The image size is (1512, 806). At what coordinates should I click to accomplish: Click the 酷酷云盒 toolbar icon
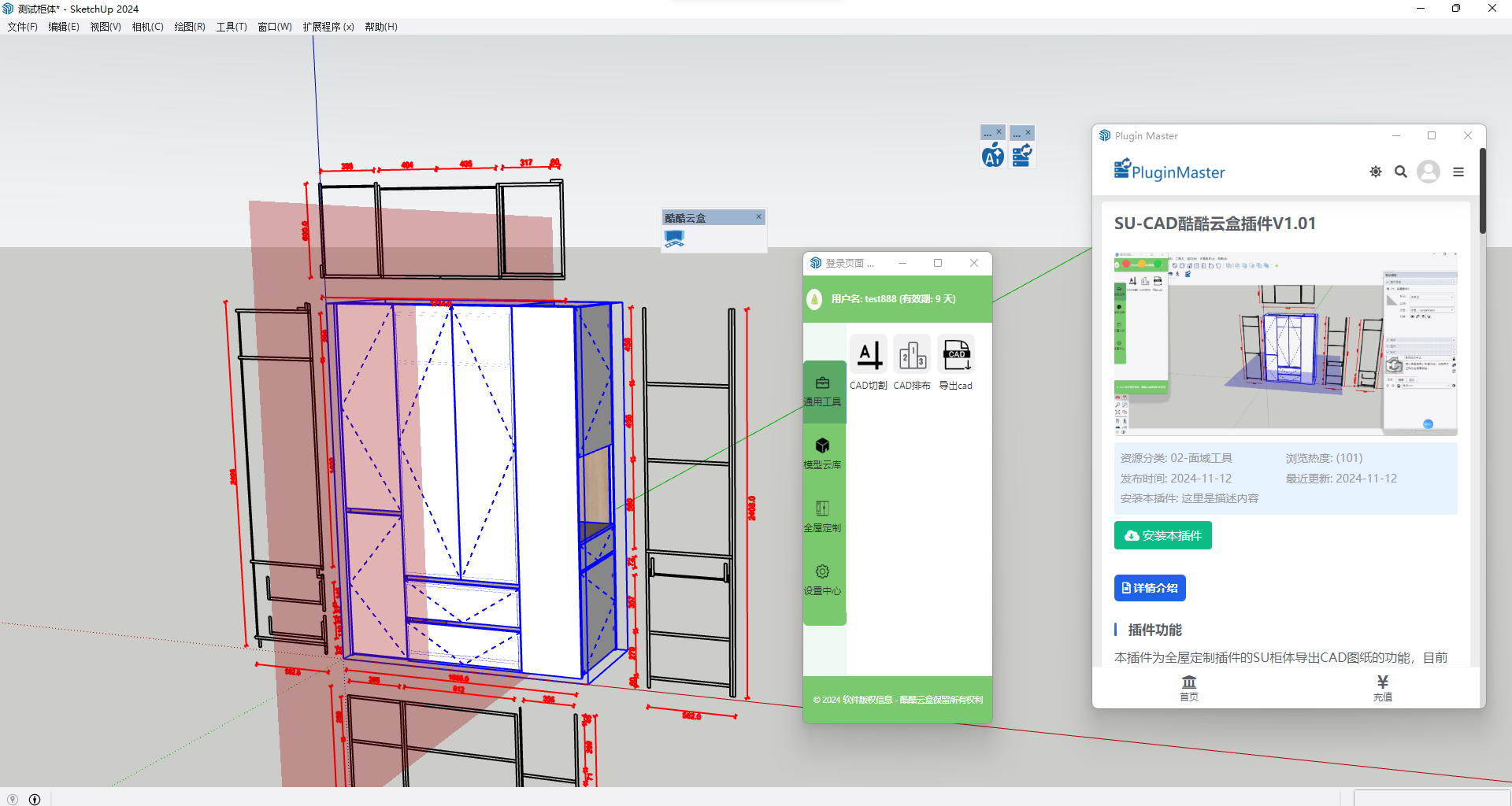[x=674, y=238]
